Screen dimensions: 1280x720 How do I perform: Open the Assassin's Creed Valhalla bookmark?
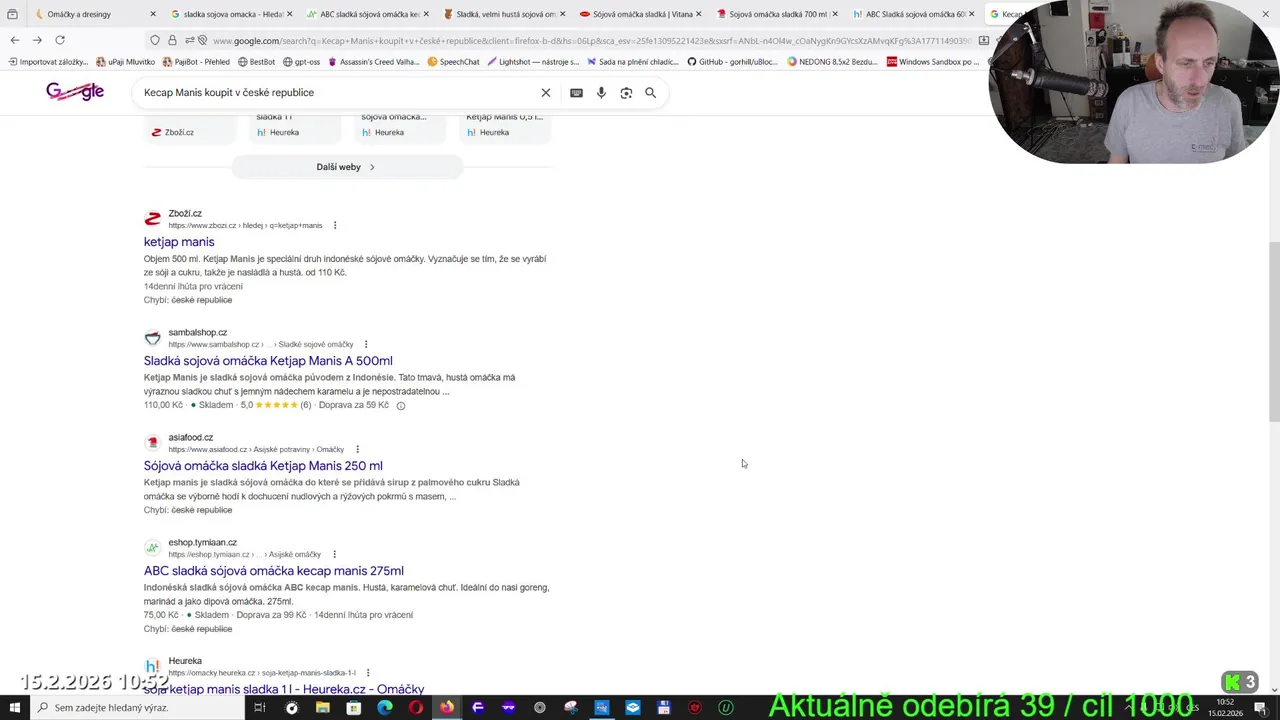pos(374,62)
